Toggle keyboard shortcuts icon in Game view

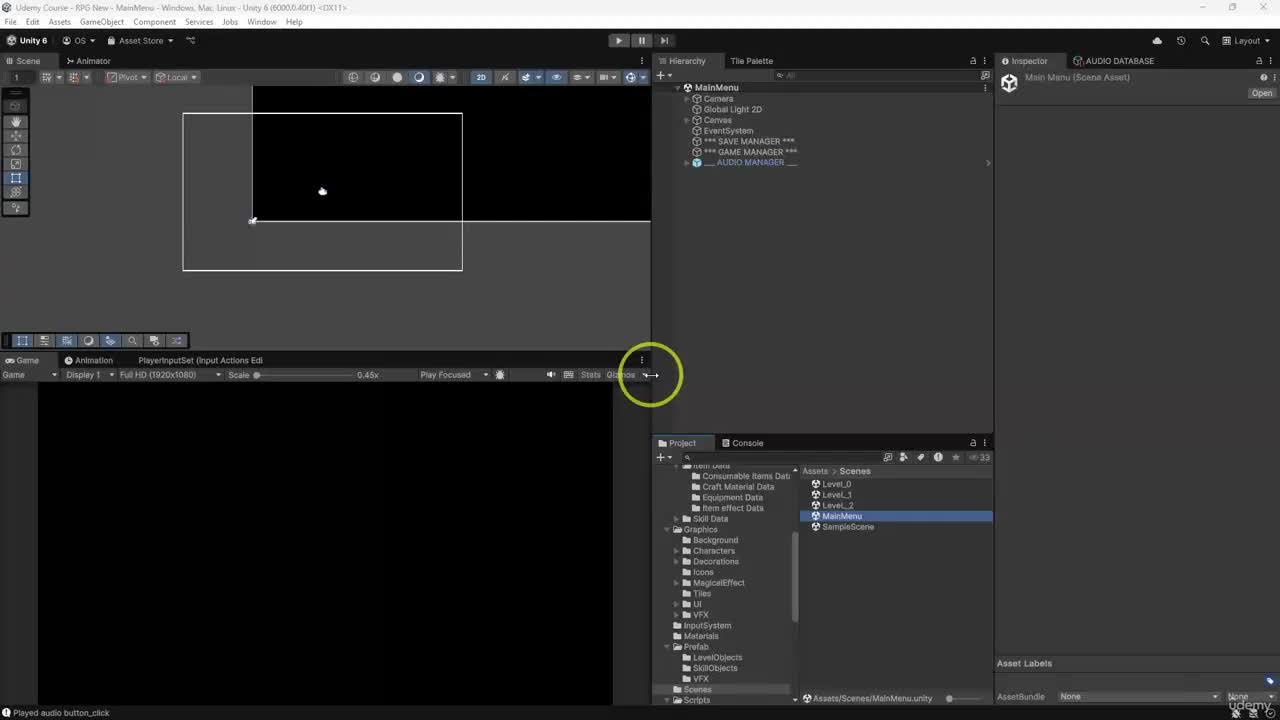point(569,375)
